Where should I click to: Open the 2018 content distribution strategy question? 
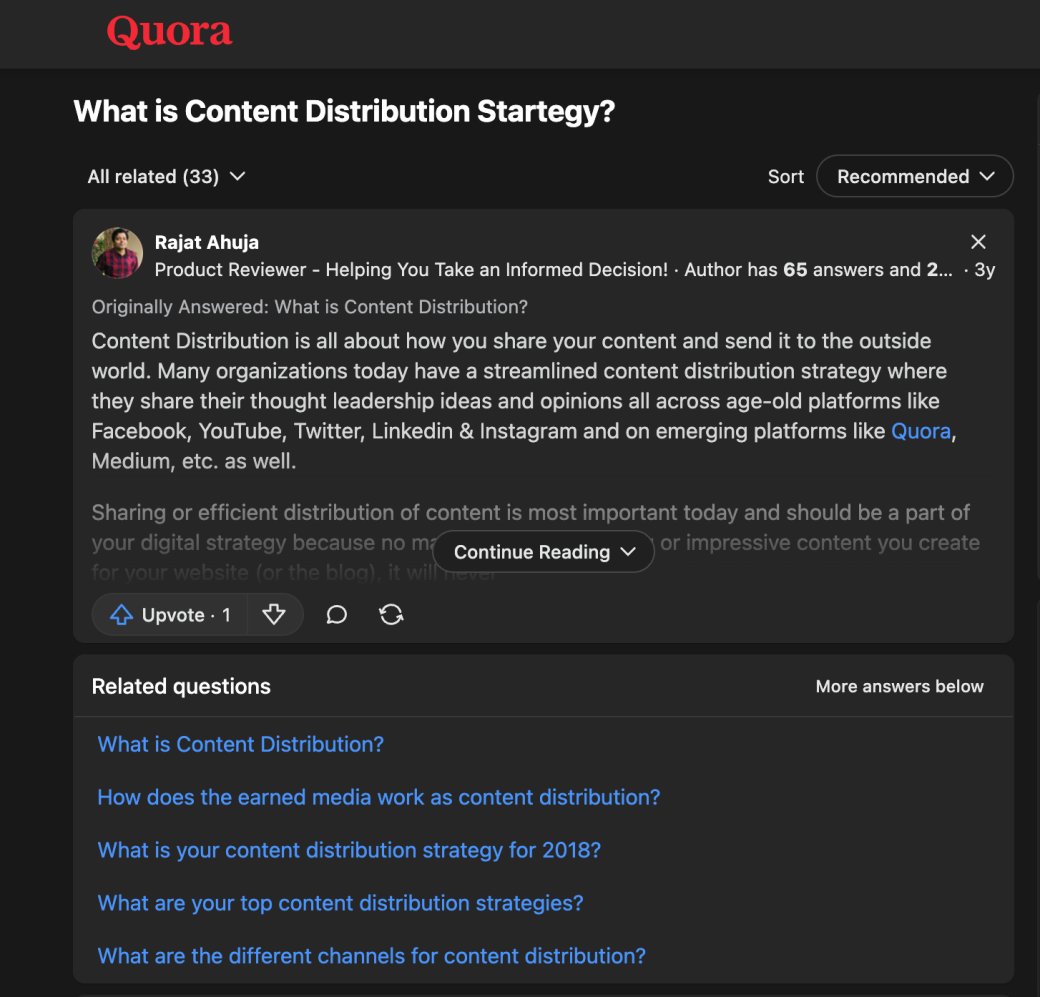coord(348,849)
